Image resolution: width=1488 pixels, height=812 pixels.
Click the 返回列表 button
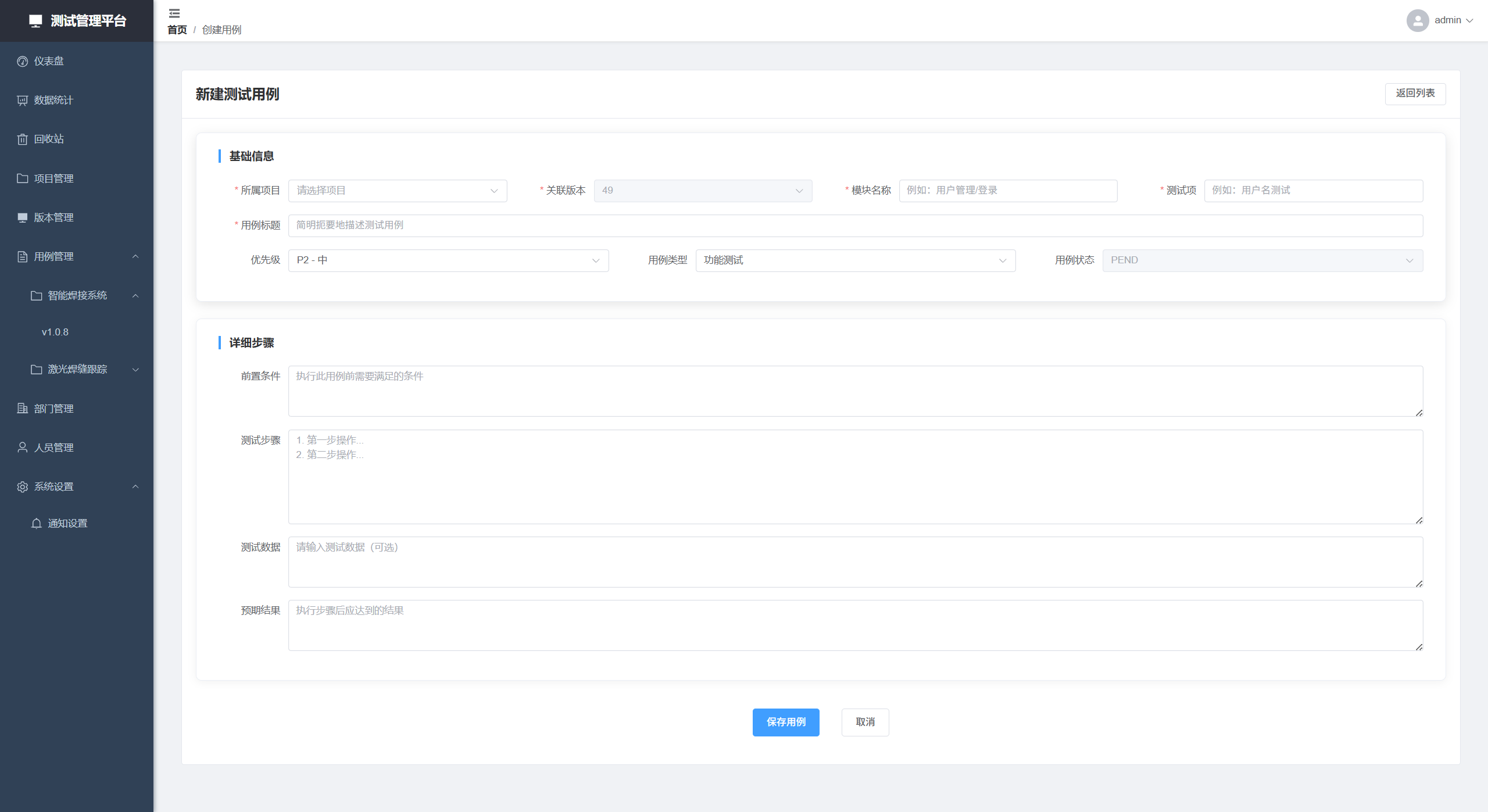click(x=1415, y=94)
